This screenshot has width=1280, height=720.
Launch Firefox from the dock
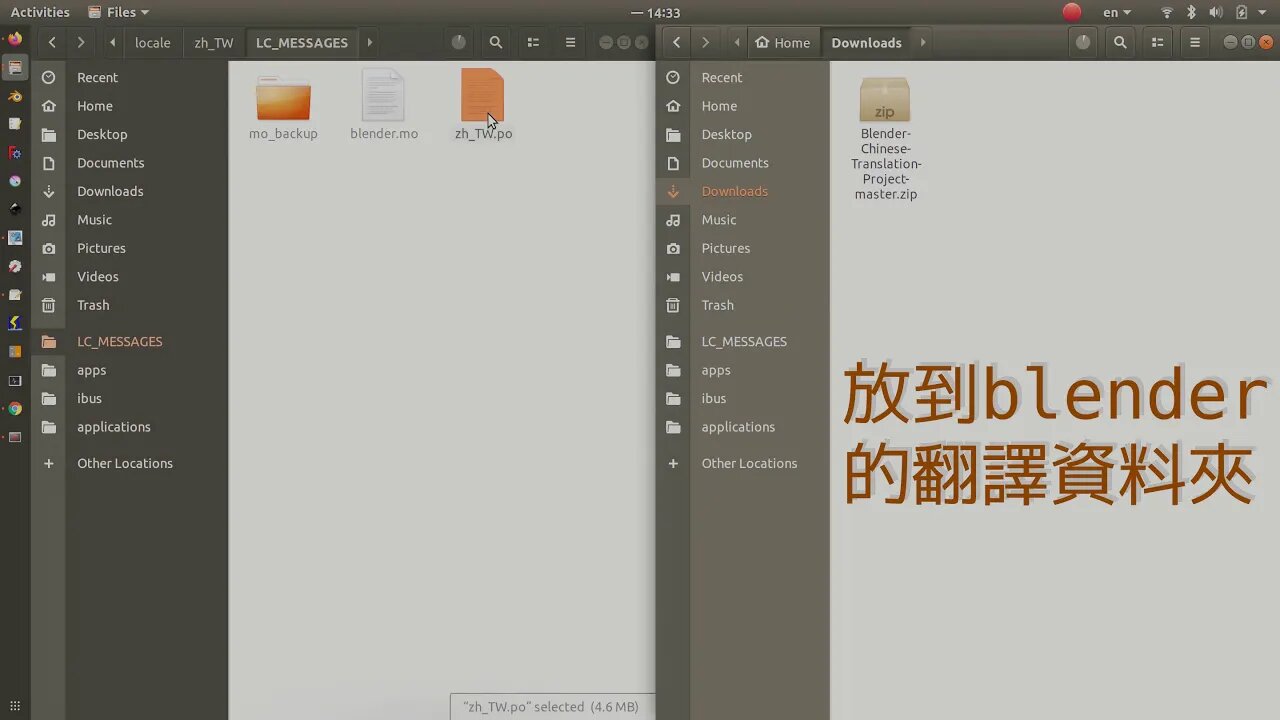[x=15, y=39]
